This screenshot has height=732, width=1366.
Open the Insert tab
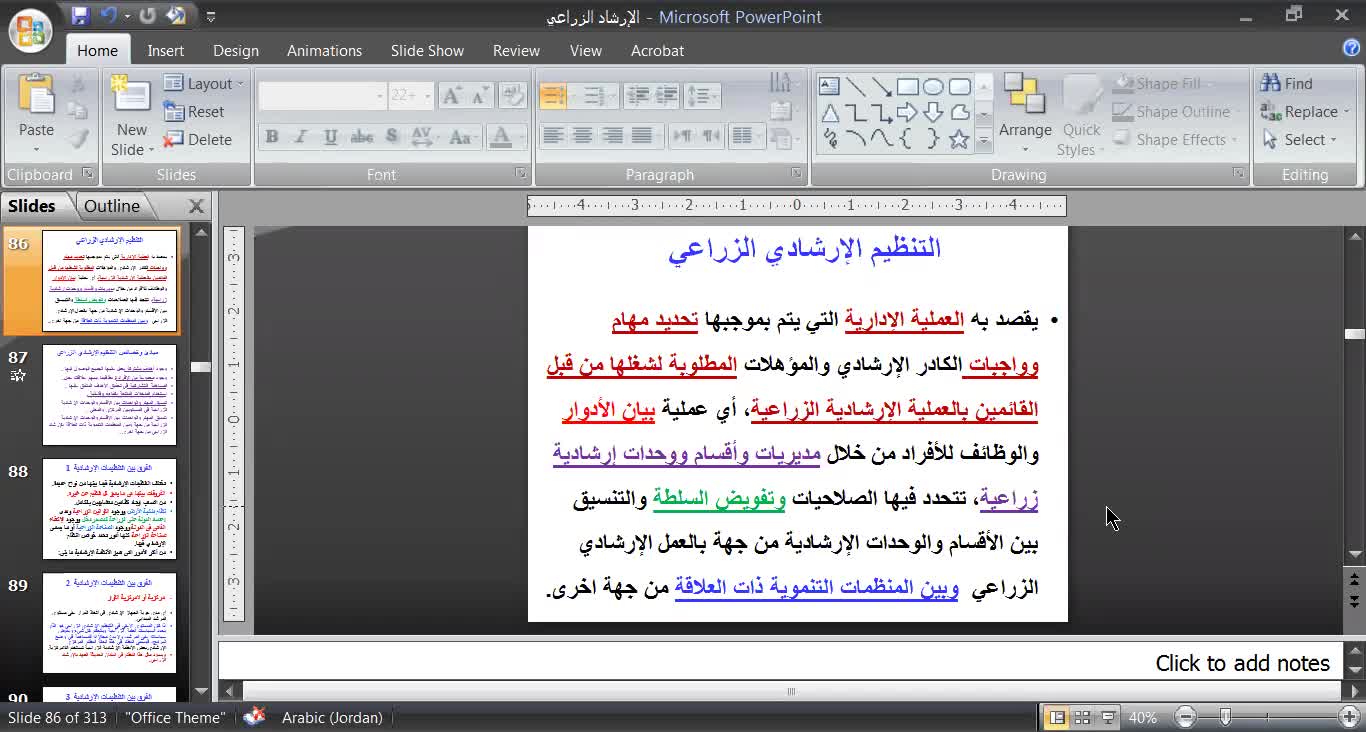(166, 51)
